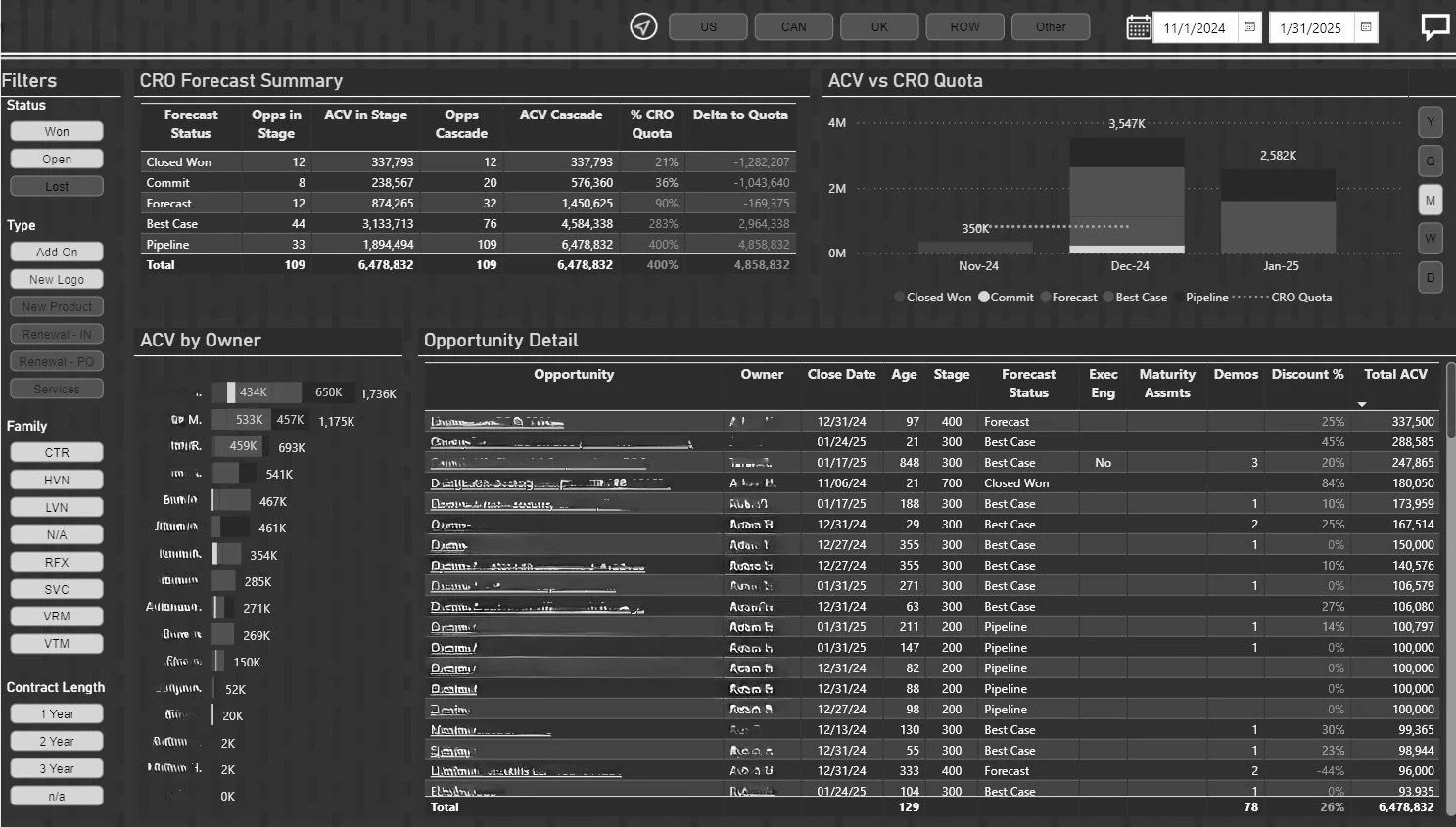Switch the chart to monthly view (M)
The height and width of the screenshot is (827, 1456).
coord(1431,200)
